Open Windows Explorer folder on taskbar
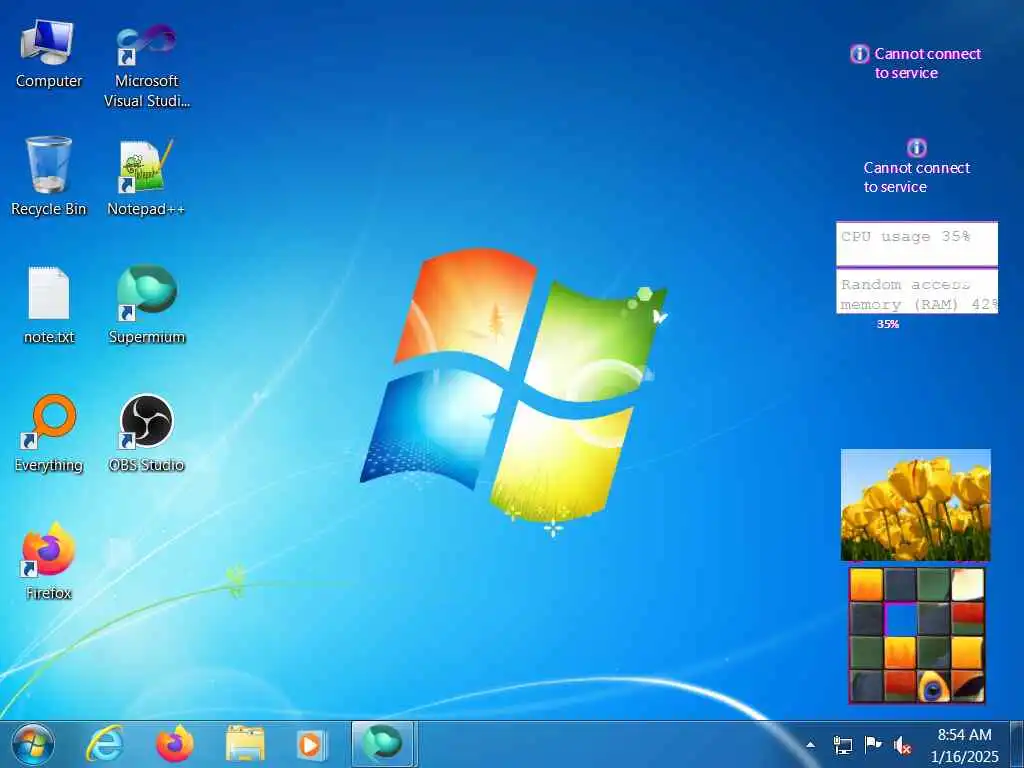Viewport: 1024px width, 768px height. pos(245,744)
